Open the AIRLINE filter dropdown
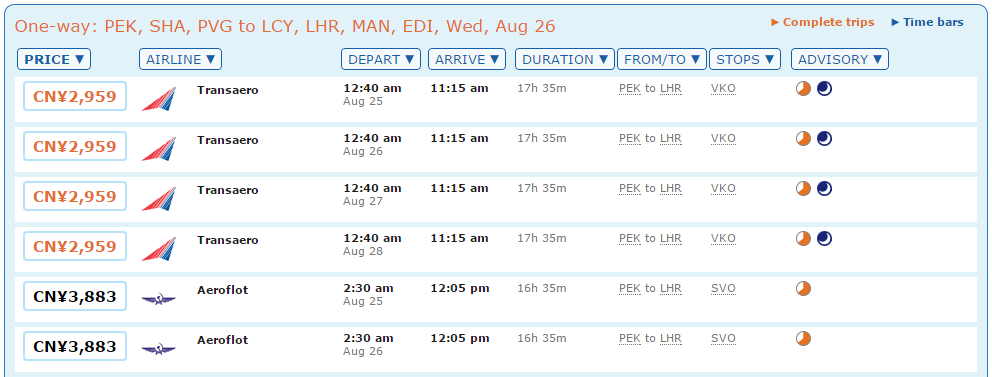 click(x=180, y=59)
